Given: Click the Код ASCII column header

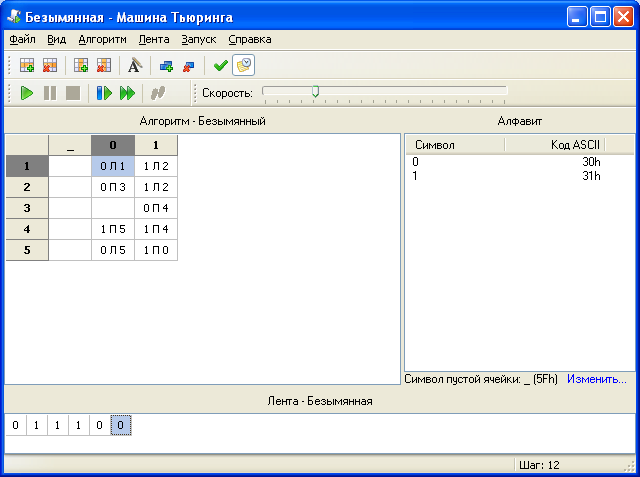Looking at the screenshot, I should click(555, 145).
